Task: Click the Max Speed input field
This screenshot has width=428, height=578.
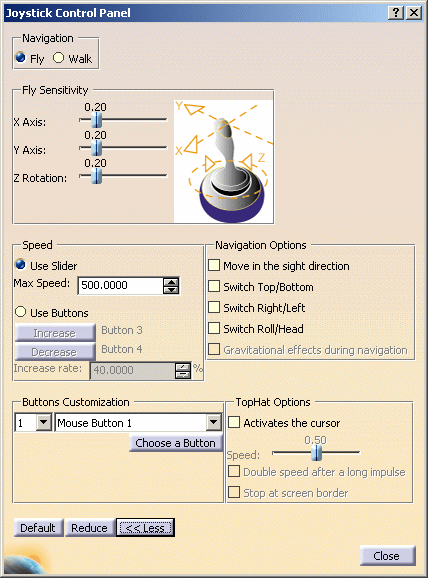Action: (121, 285)
